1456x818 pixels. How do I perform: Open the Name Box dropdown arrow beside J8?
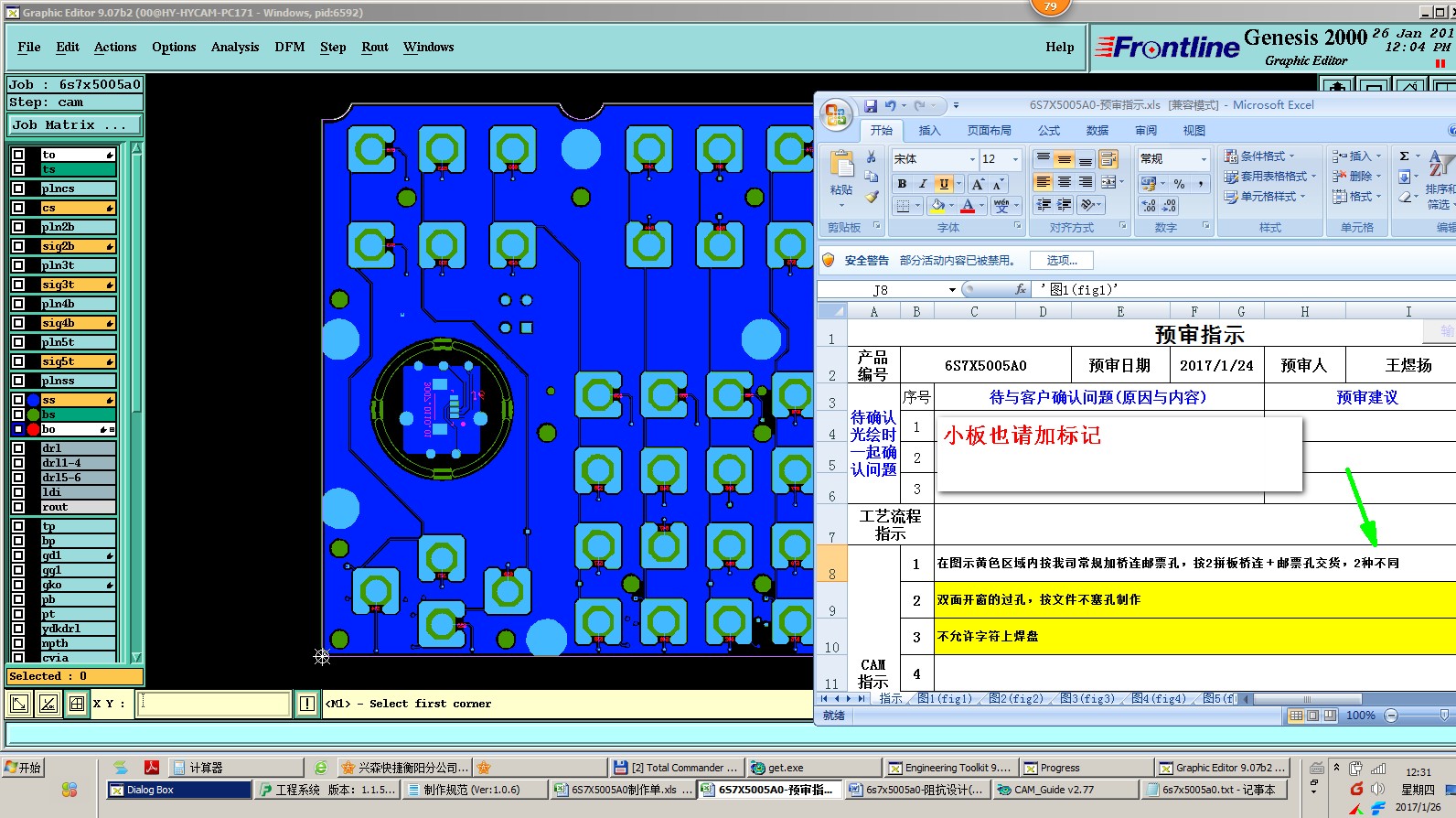952,290
